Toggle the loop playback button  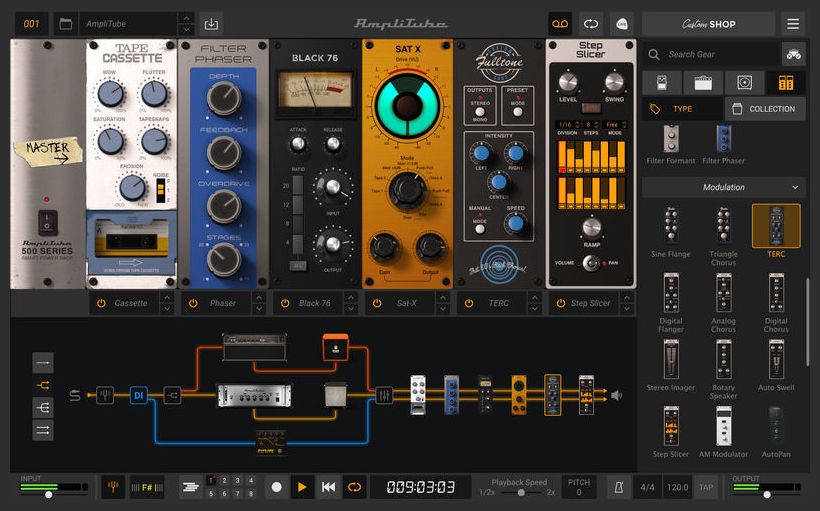(354, 487)
